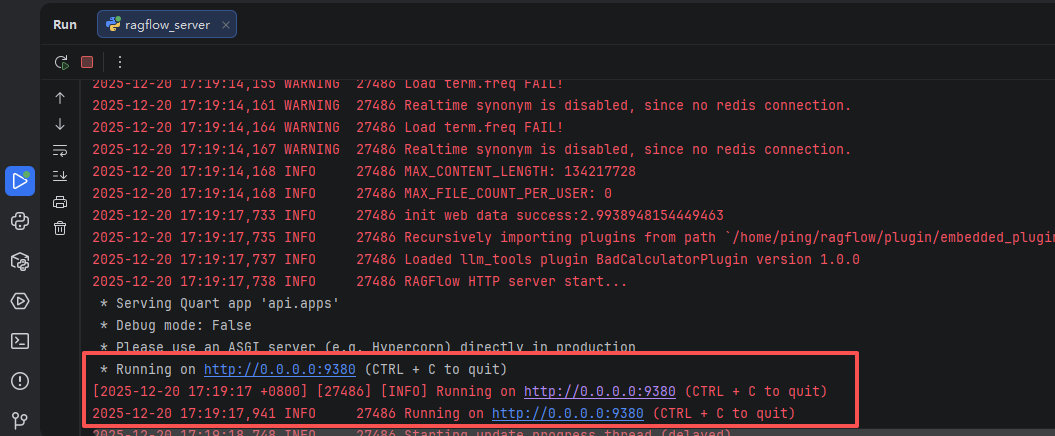Jump down the stack trace arrow
This screenshot has height=436, width=1055.
[x=60, y=124]
